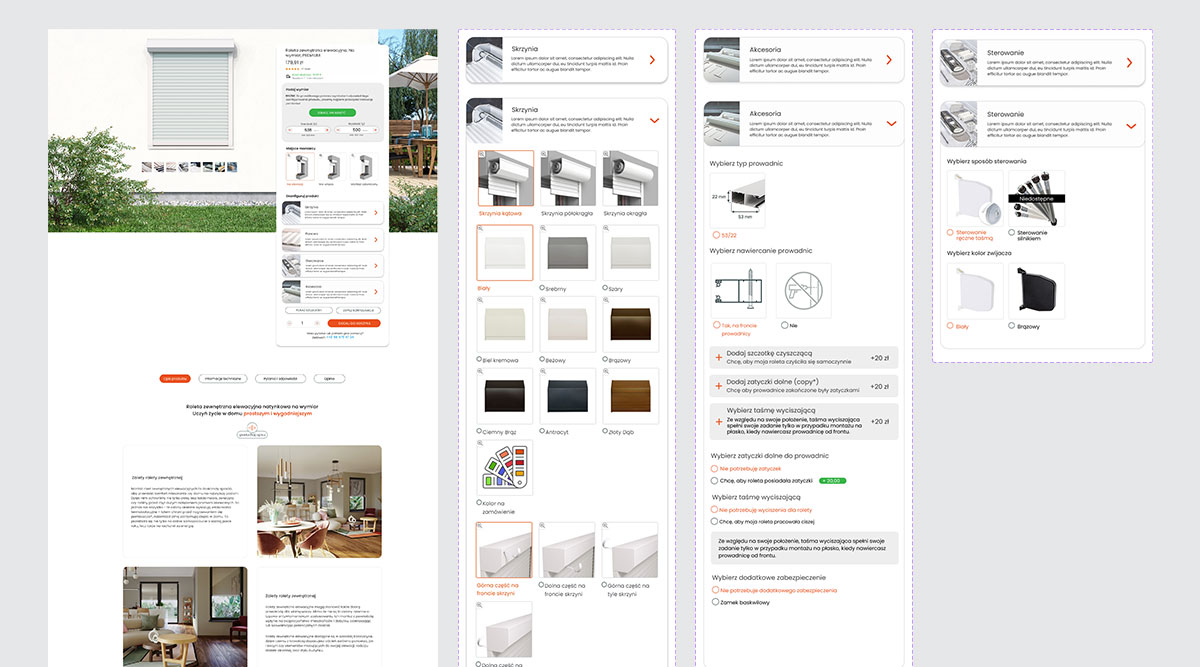Select the black brązowy winder image
This screenshot has width=1200, height=667.
click(1036, 291)
